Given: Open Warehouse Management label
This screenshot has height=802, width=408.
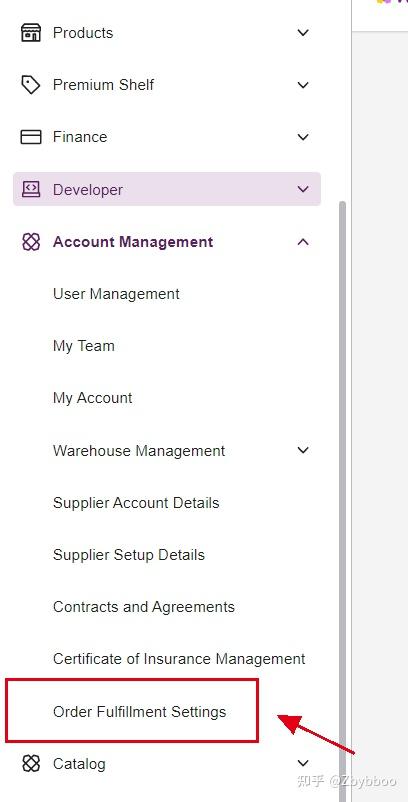Looking at the screenshot, I should pyautogui.click(x=139, y=451).
